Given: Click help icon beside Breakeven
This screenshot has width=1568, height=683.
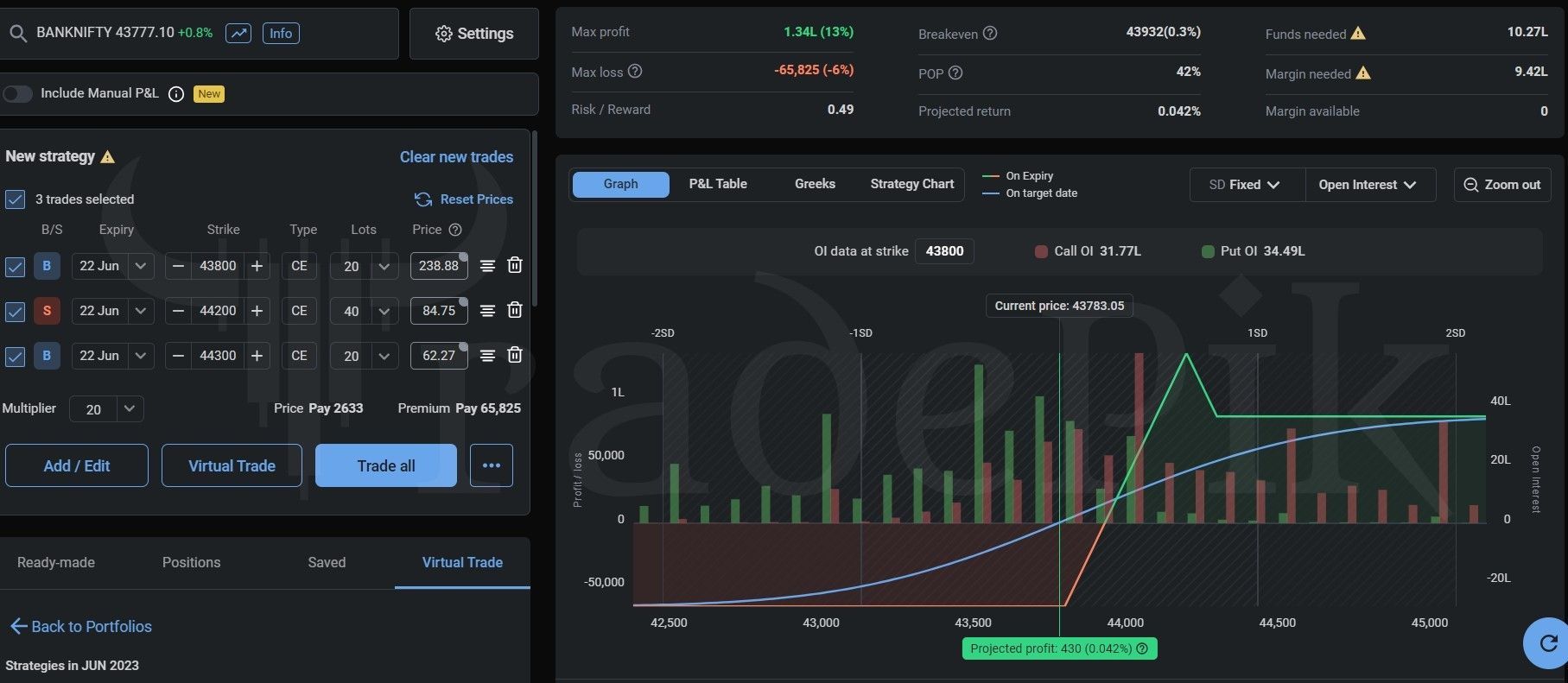Looking at the screenshot, I should (990, 34).
